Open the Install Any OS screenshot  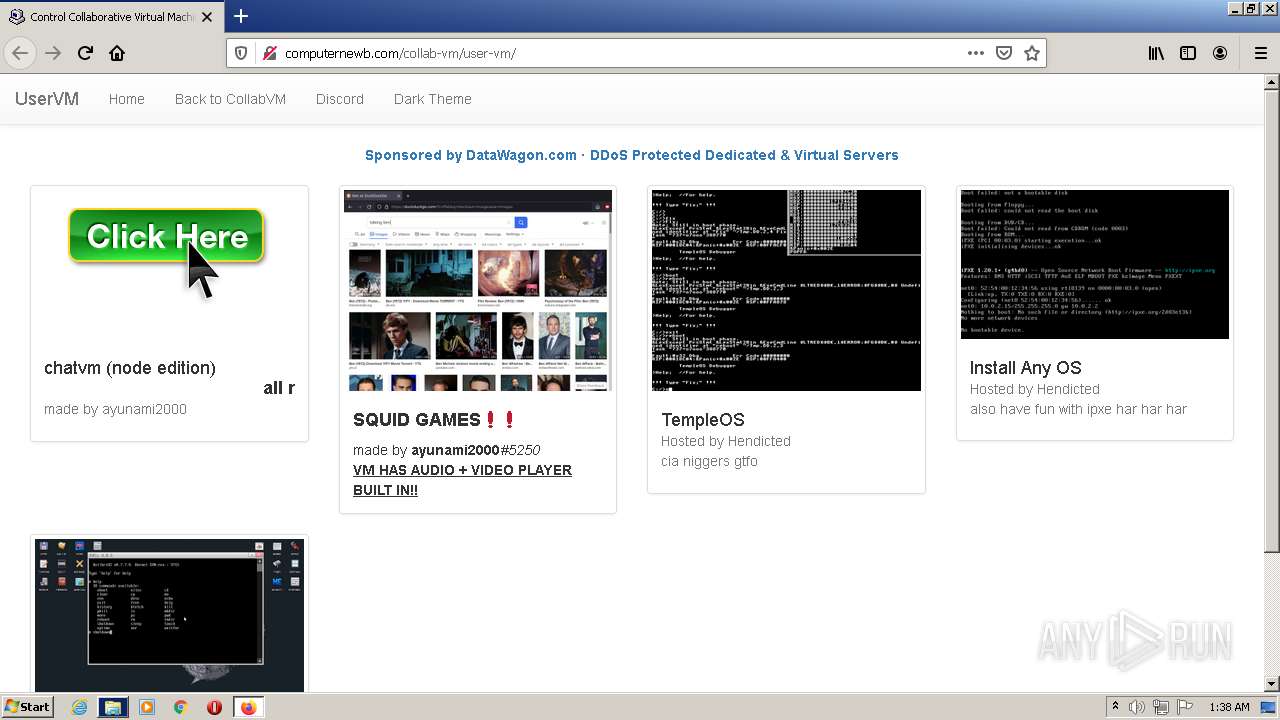click(1095, 264)
